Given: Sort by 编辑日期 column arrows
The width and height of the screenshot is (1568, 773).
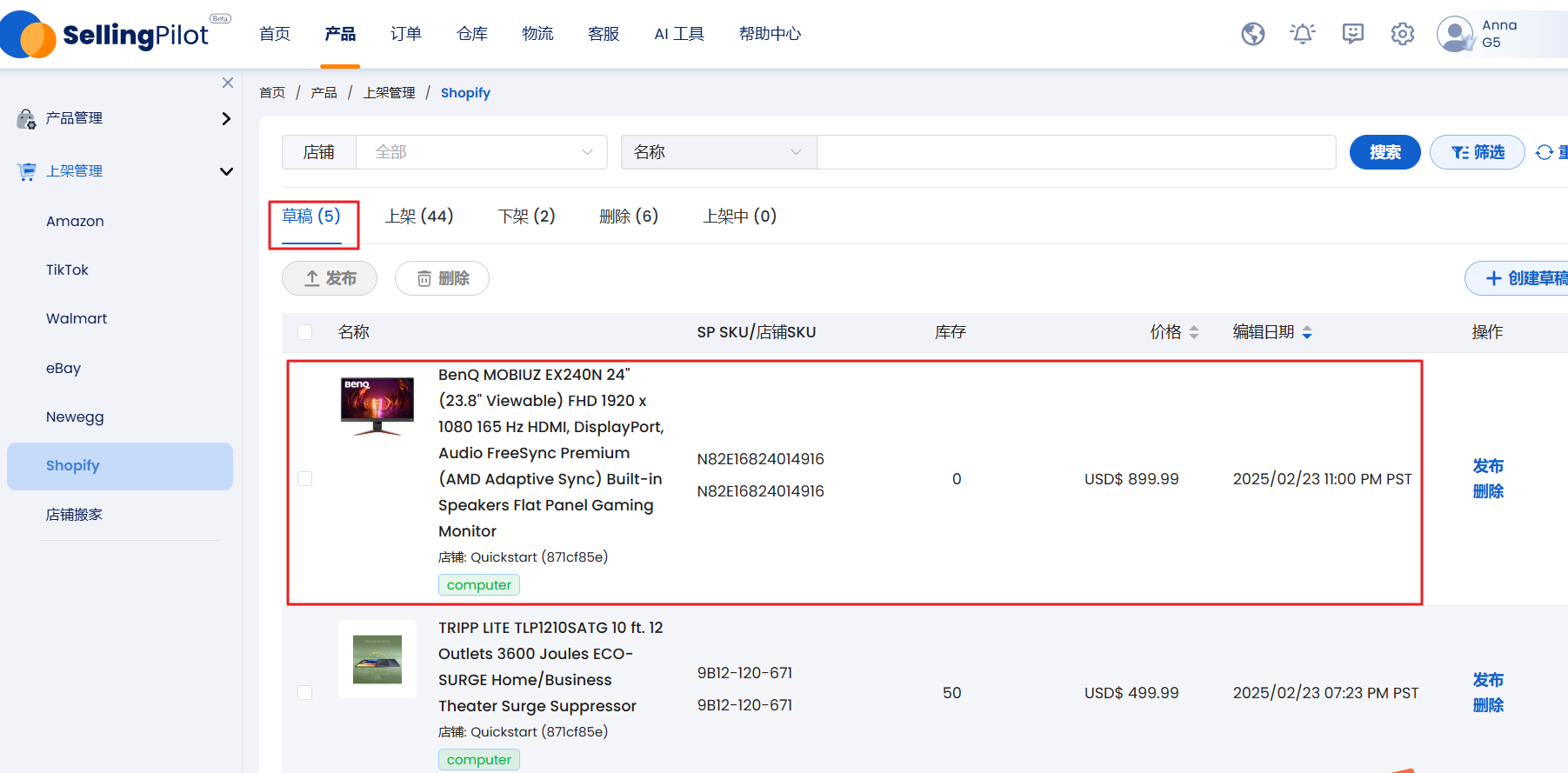Looking at the screenshot, I should coord(1306,332).
